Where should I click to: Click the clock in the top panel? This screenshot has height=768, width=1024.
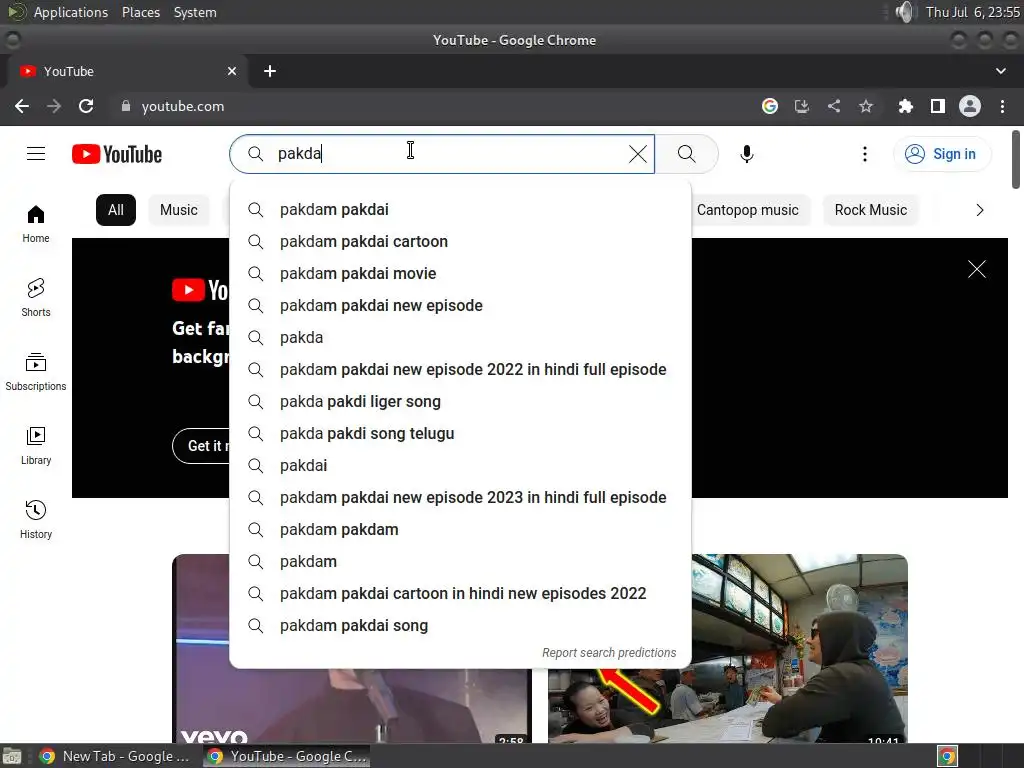click(x=972, y=12)
